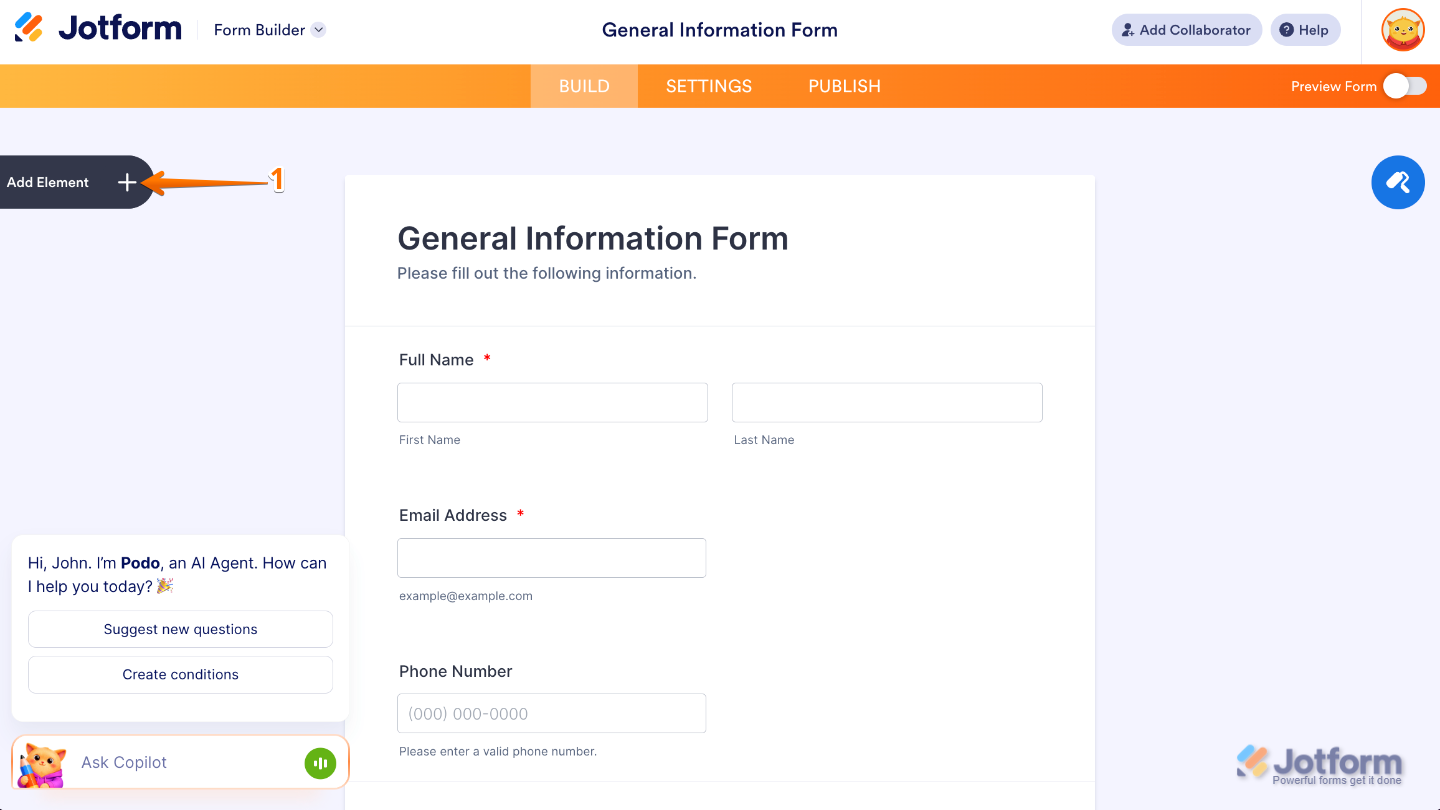Select the BUILD tab

pos(583,86)
